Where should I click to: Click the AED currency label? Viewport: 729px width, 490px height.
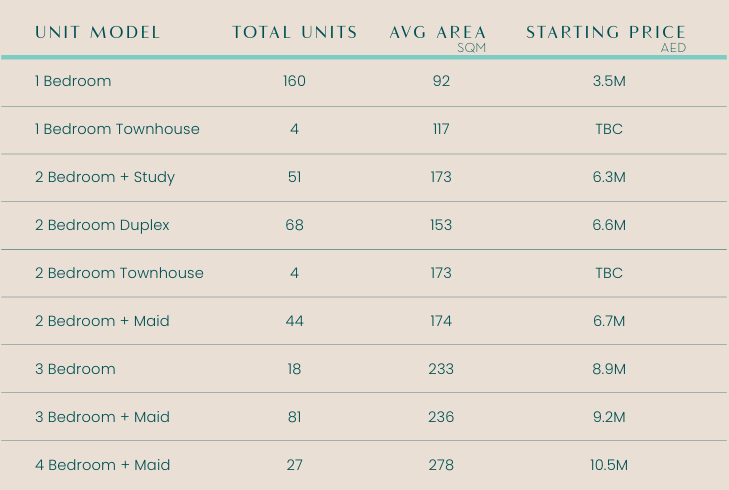[673, 48]
